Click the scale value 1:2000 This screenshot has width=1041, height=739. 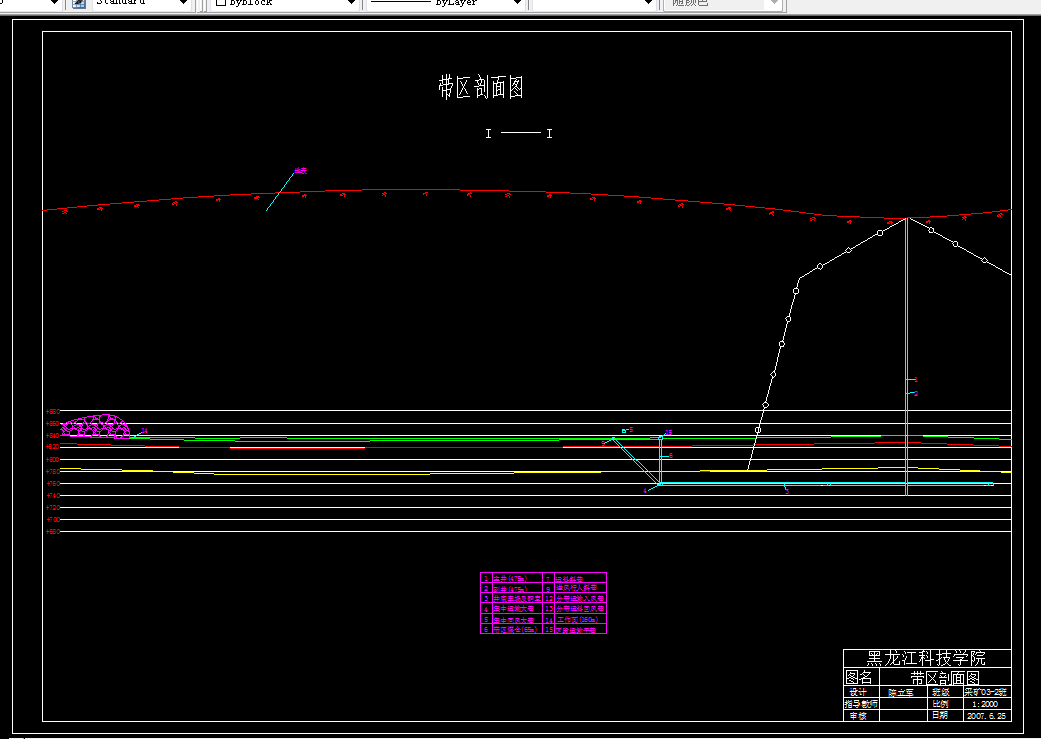click(985, 704)
